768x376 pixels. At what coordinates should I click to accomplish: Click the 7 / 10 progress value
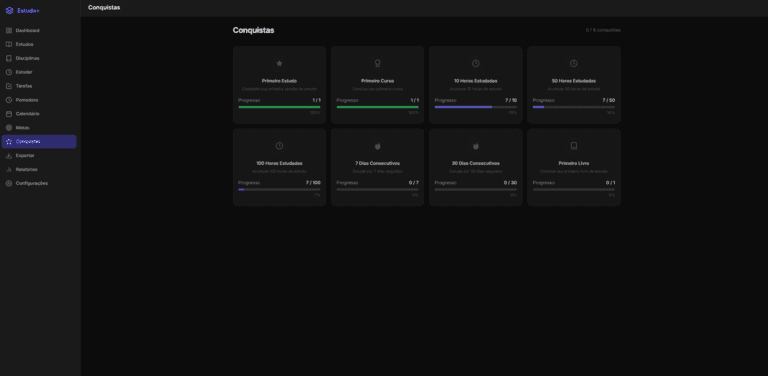point(511,100)
